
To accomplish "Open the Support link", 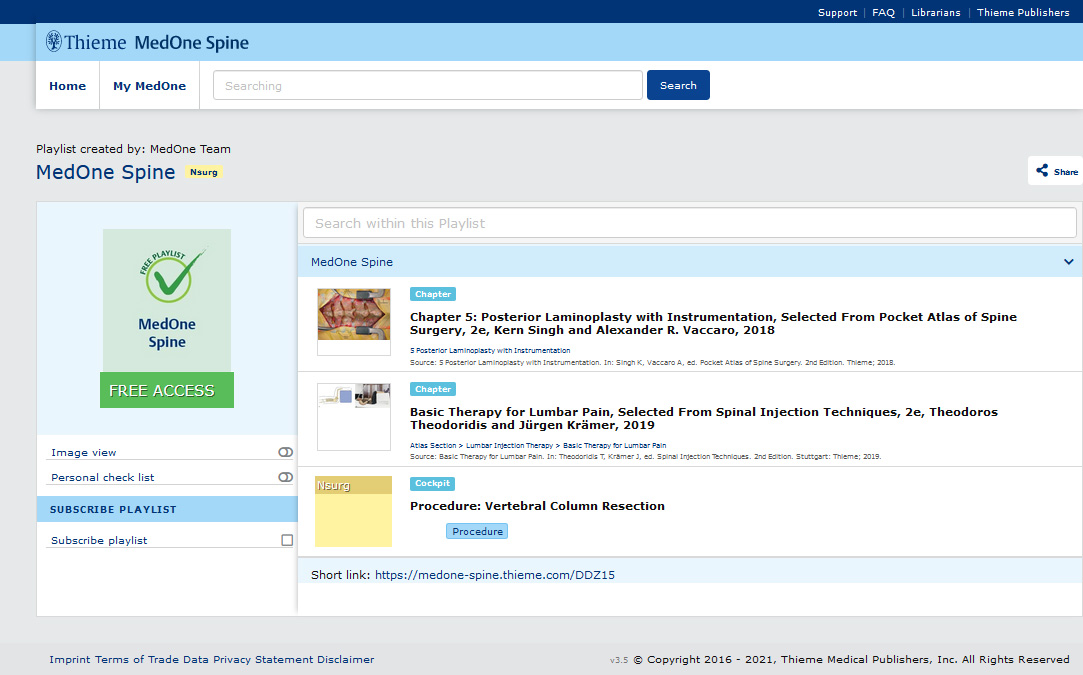I will 837,12.
